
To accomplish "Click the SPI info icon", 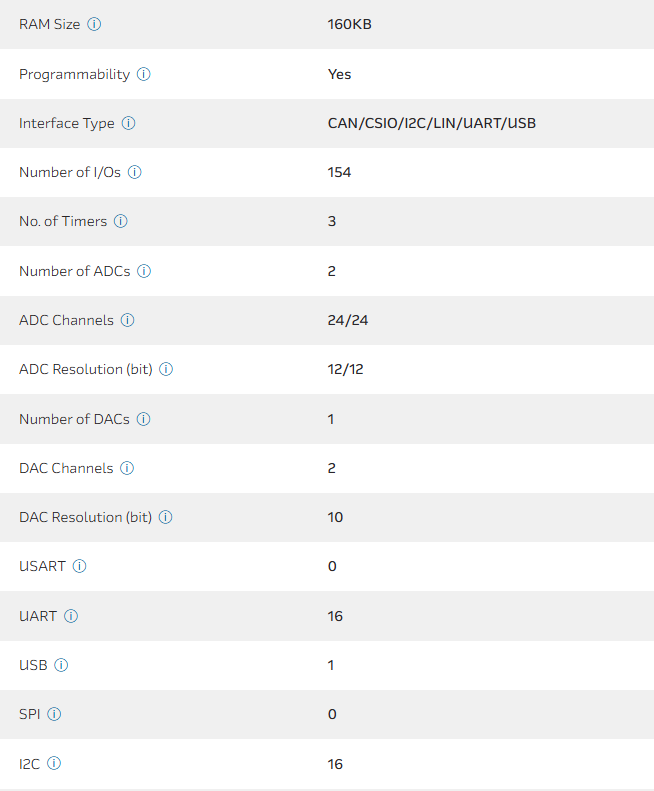I will 54,714.
